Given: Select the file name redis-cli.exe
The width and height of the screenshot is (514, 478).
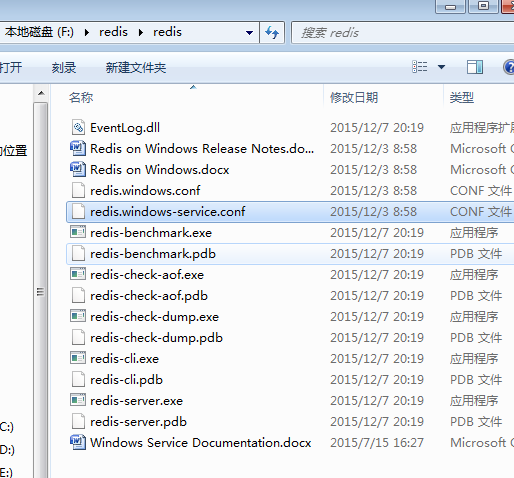Looking at the screenshot, I should pos(124,359).
